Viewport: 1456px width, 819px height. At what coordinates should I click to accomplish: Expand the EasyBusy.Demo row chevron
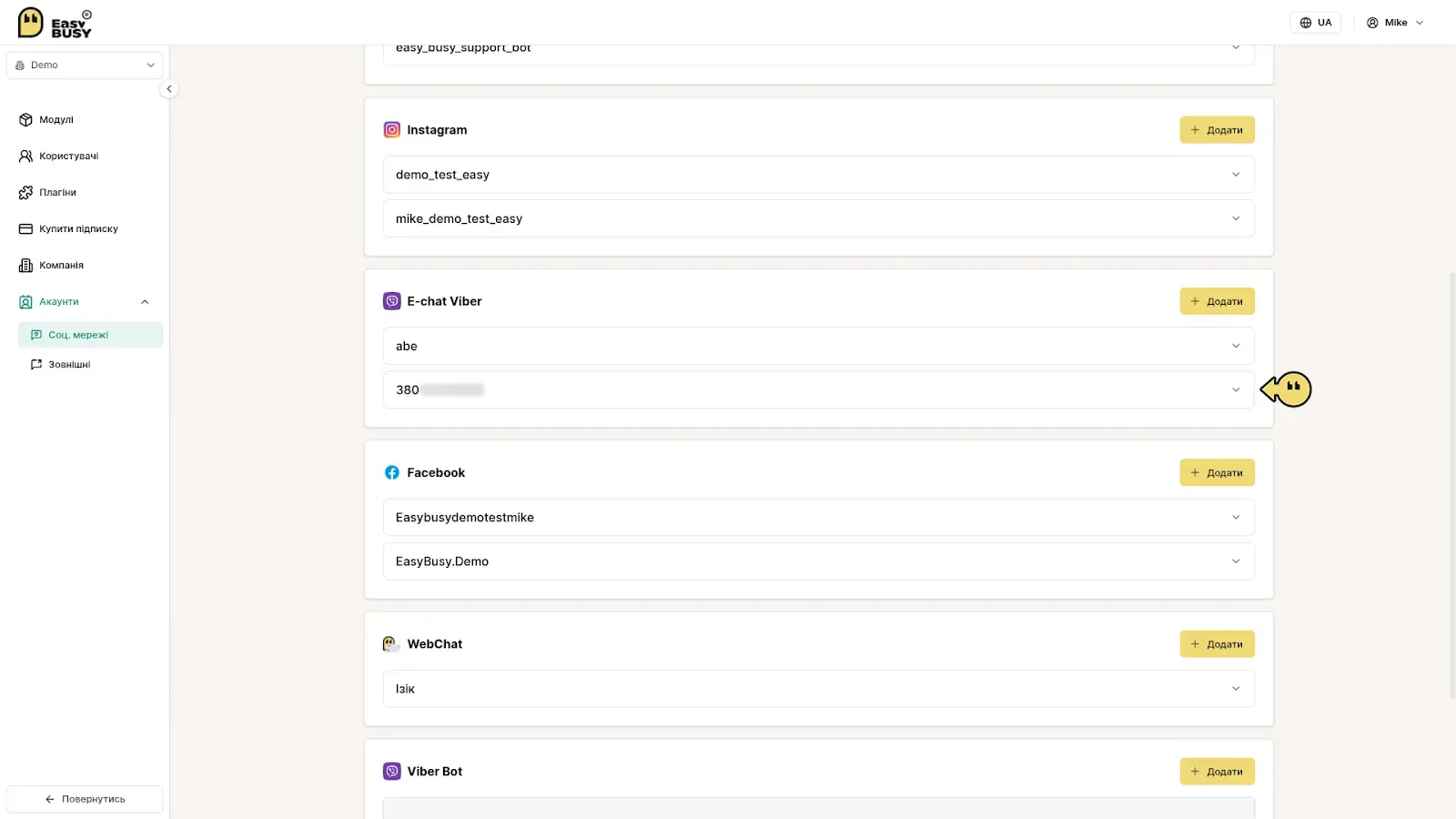click(x=1236, y=561)
